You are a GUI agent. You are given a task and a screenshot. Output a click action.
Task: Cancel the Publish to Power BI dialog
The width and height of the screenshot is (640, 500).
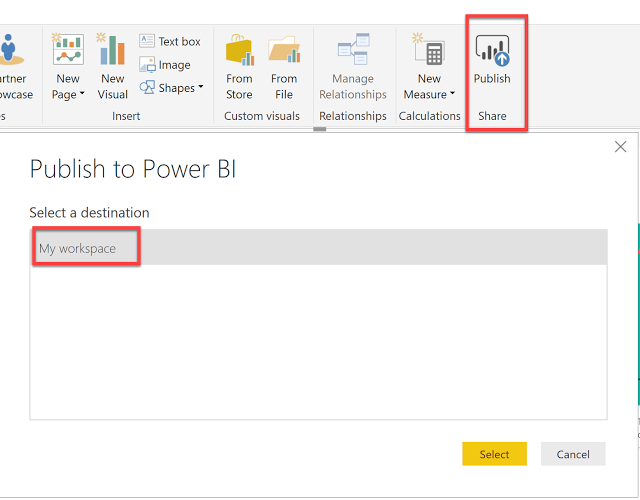[x=573, y=454]
